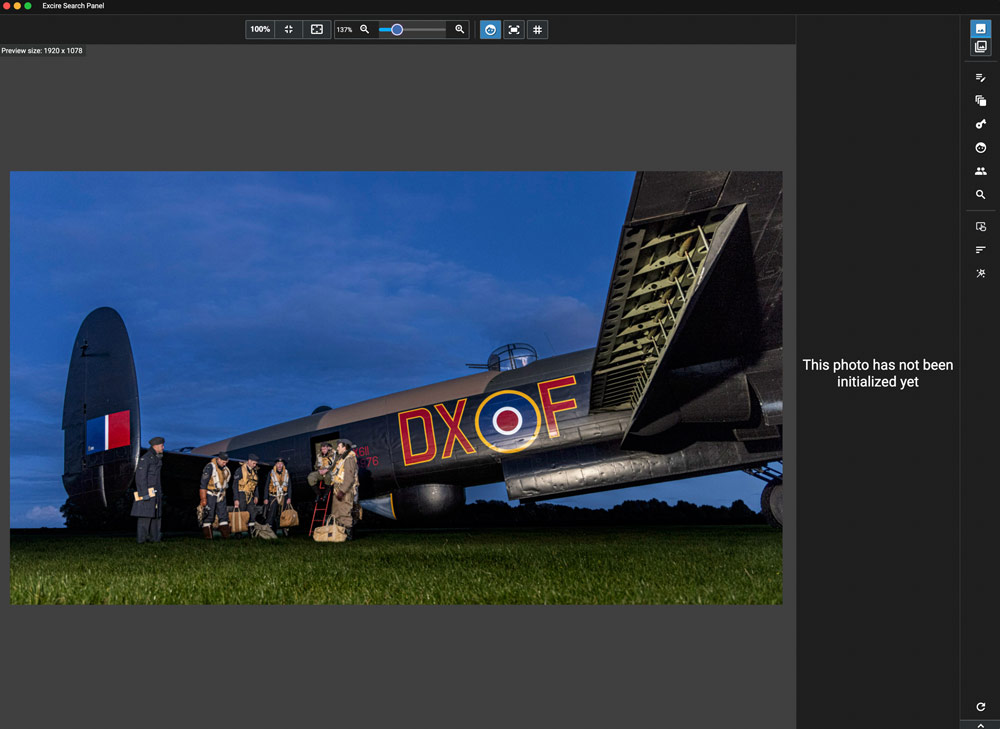Click the zoom in magnifier
The width and height of the screenshot is (1000, 729).
pos(459,29)
